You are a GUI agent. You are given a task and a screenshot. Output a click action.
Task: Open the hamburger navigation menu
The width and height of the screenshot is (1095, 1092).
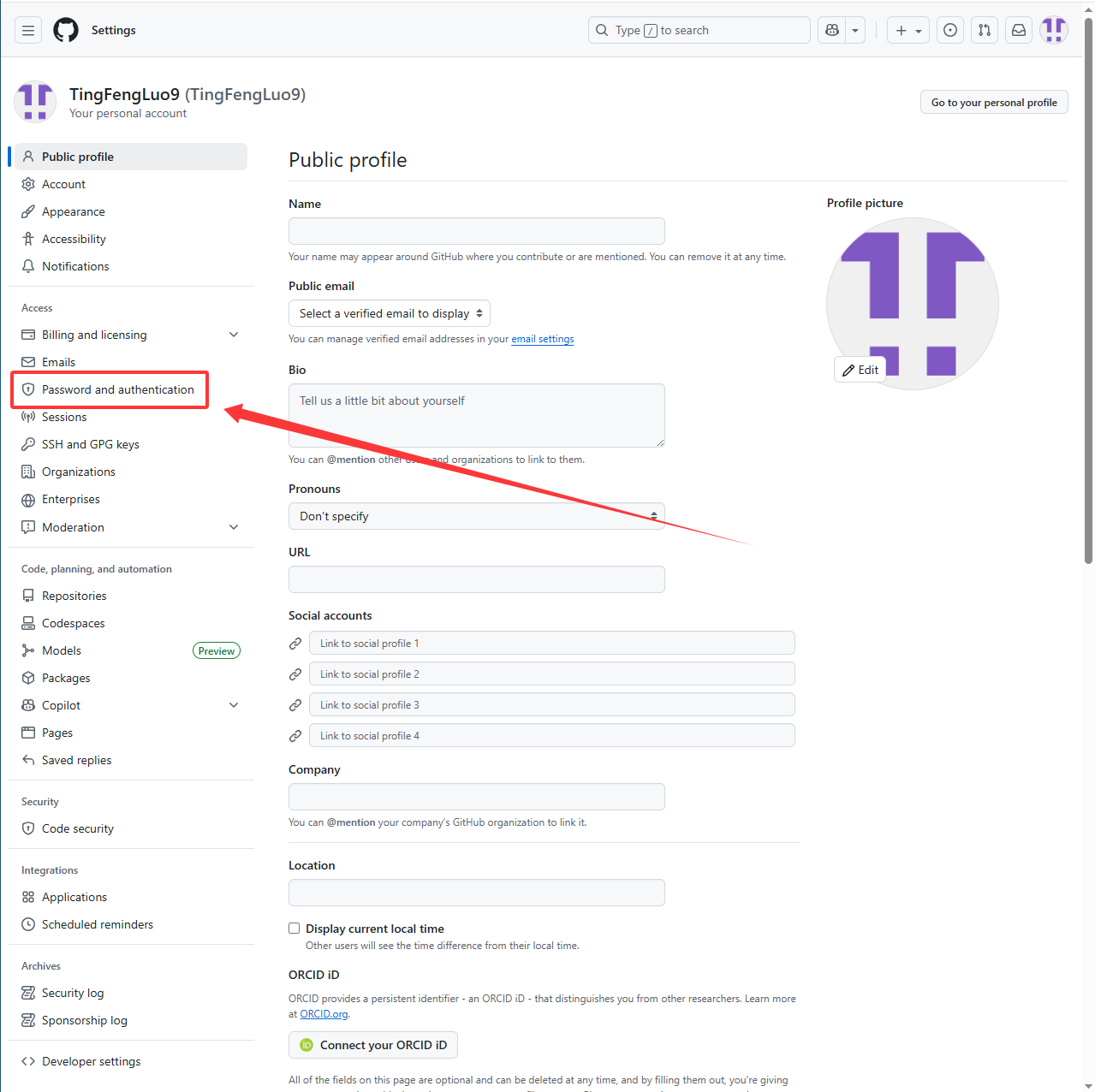pyautogui.click(x=28, y=30)
